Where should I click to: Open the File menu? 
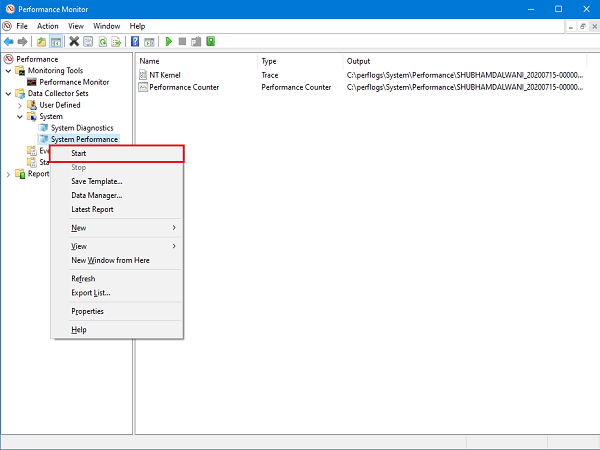22,26
